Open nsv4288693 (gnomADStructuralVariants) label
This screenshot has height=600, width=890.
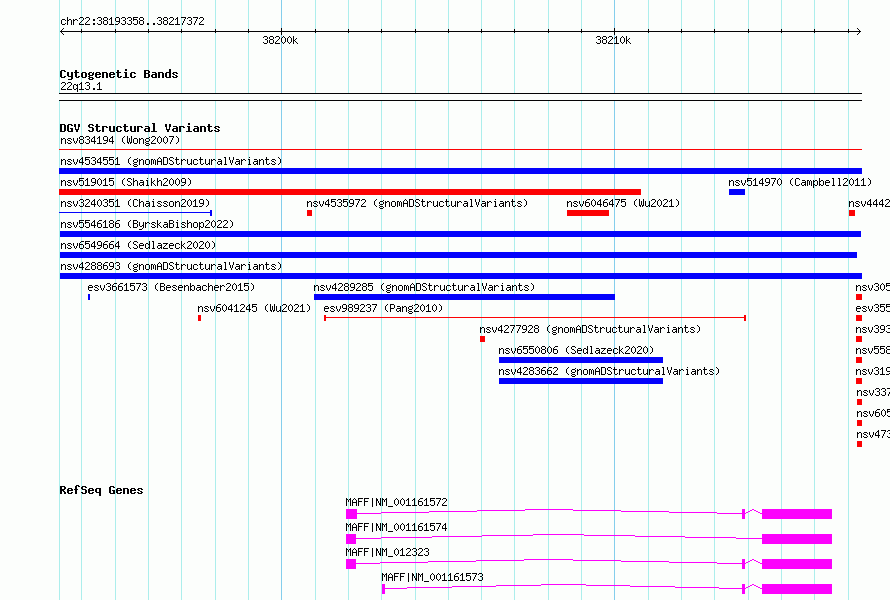click(171, 266)
